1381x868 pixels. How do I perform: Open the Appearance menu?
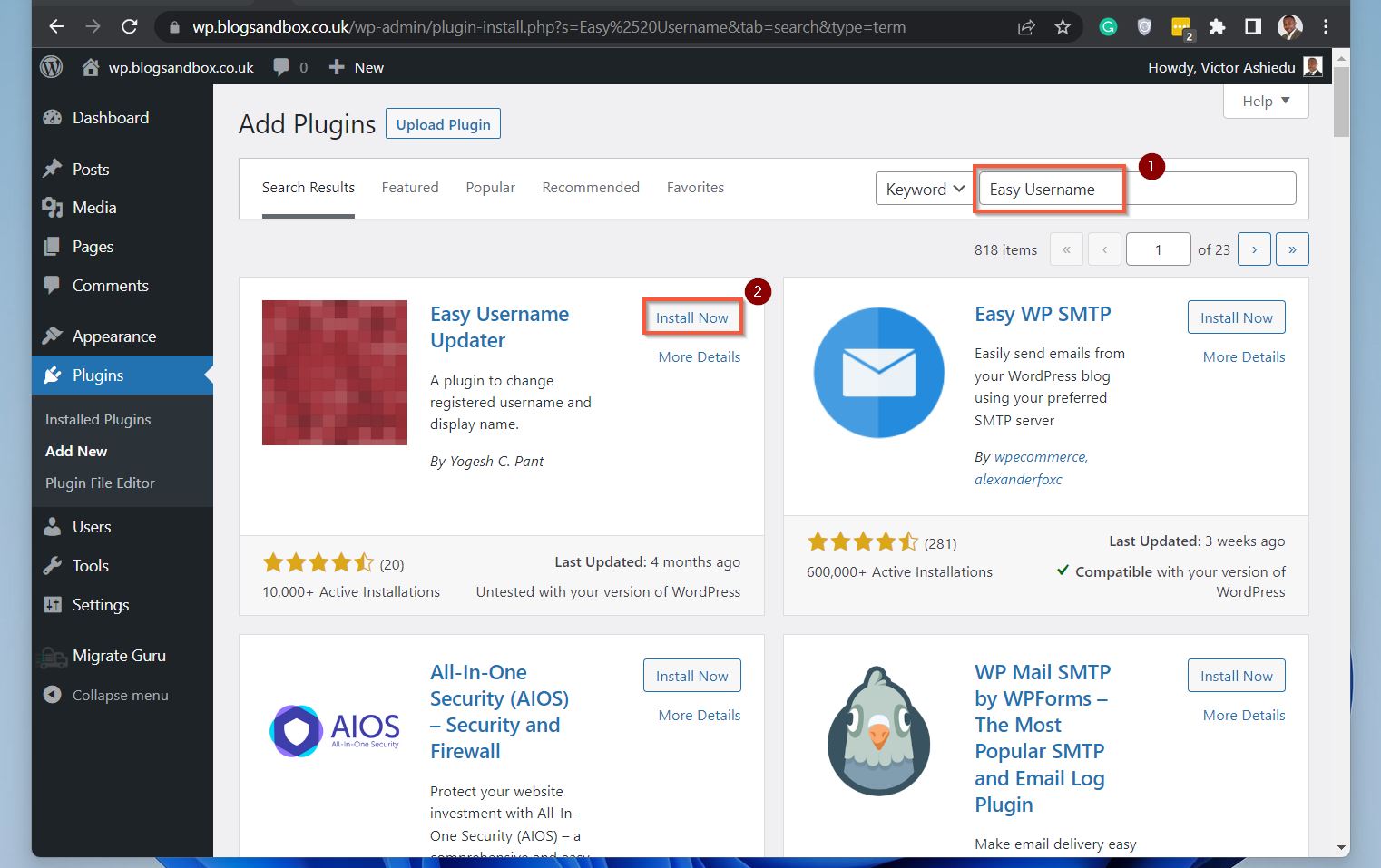point(122,336)
